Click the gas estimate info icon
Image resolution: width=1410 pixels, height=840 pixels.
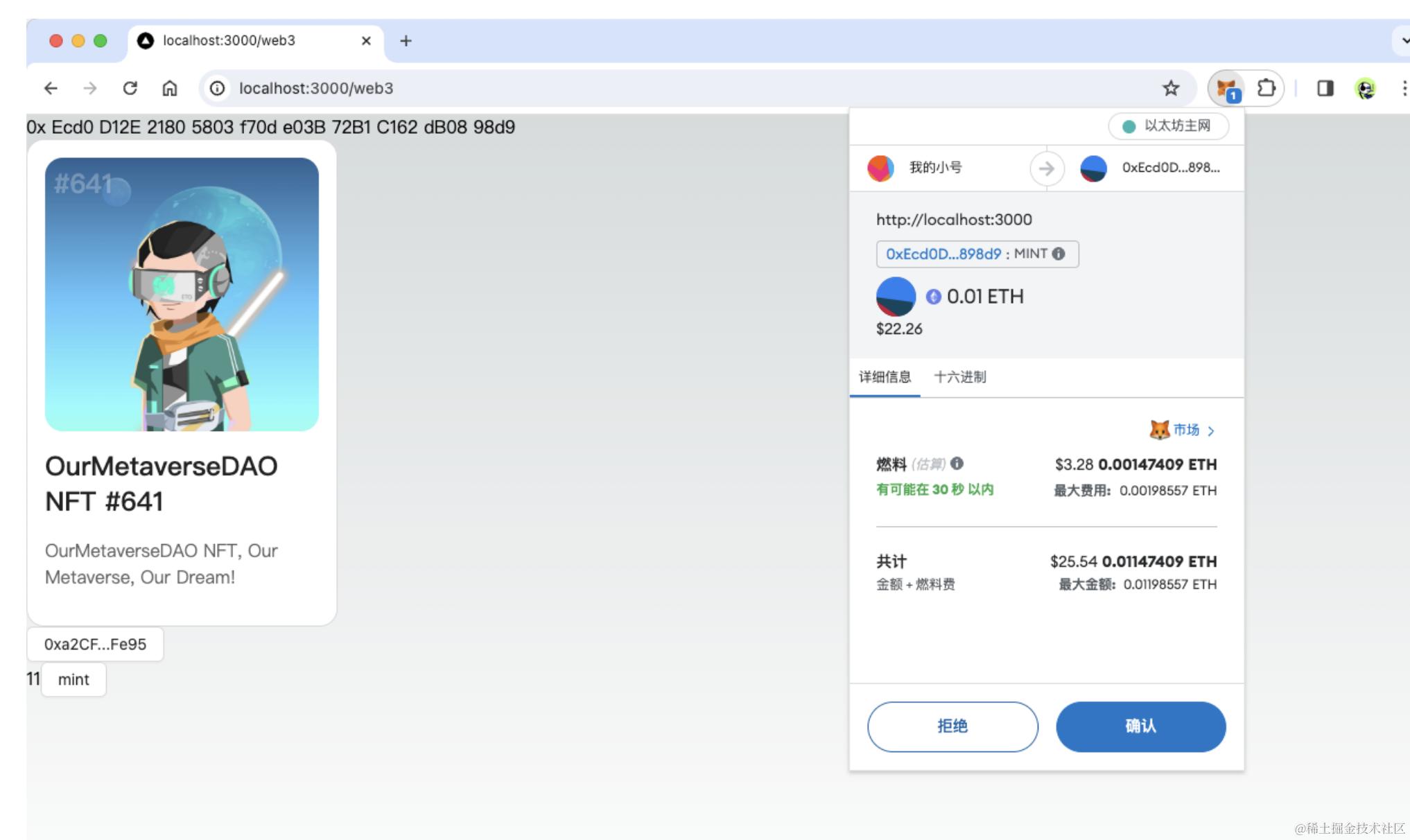pos(957,464)
